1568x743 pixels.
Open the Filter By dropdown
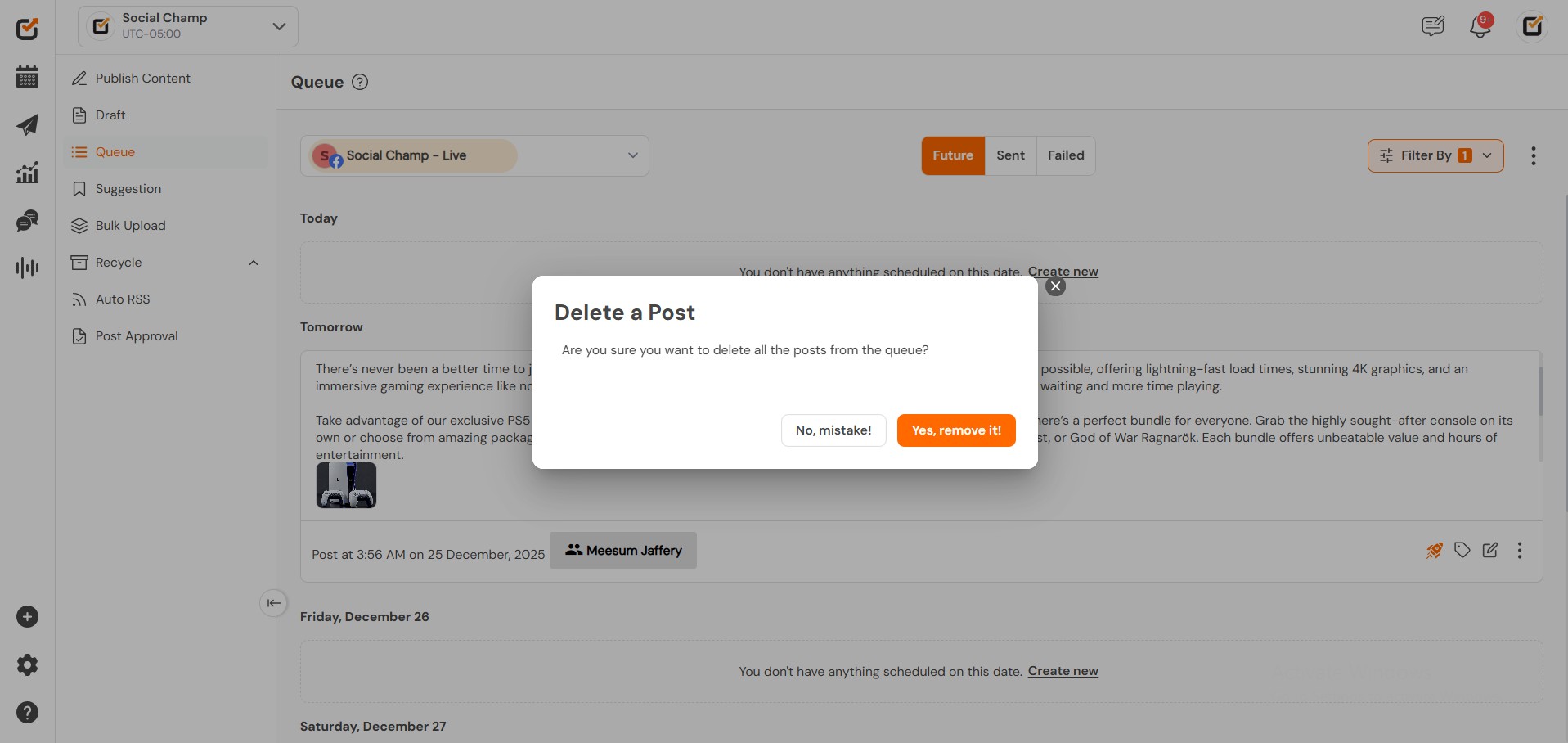(x=1435, y=155)
